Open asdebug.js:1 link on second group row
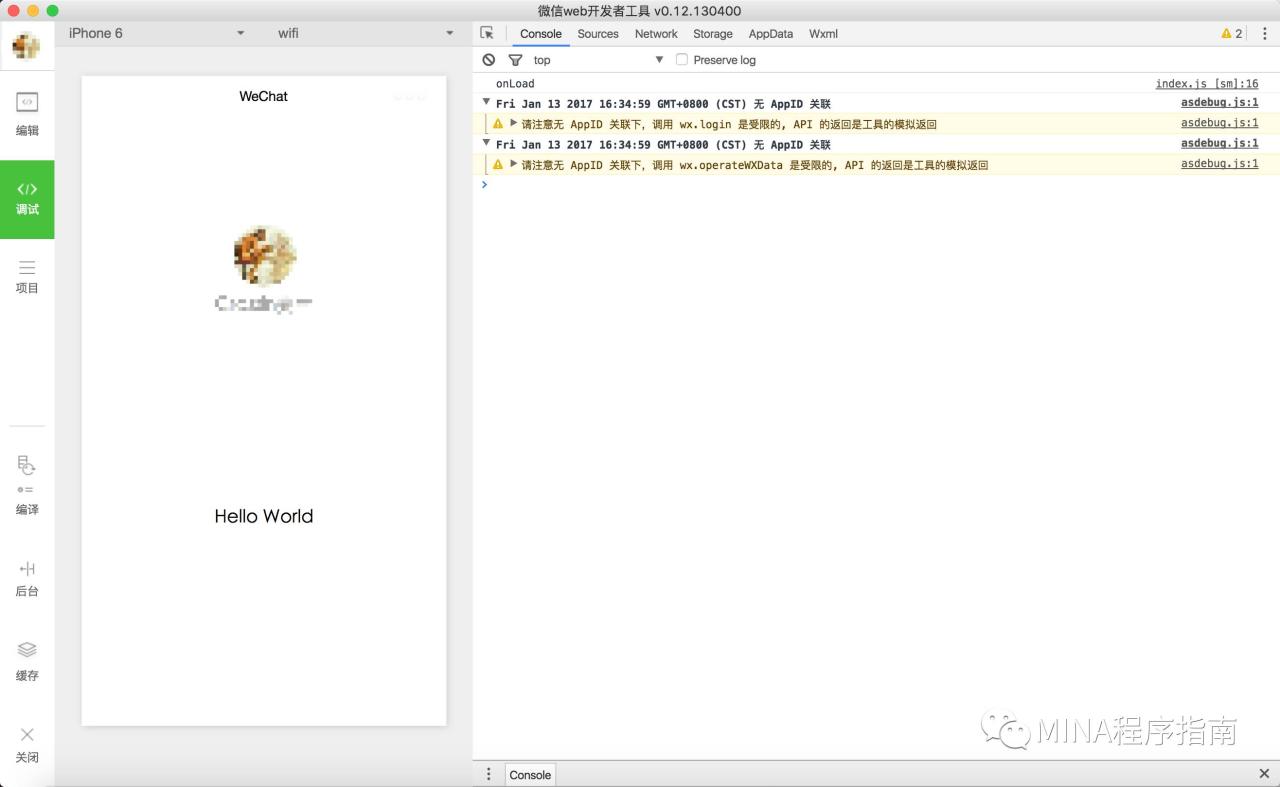1280x787 pixels. 1220,143
